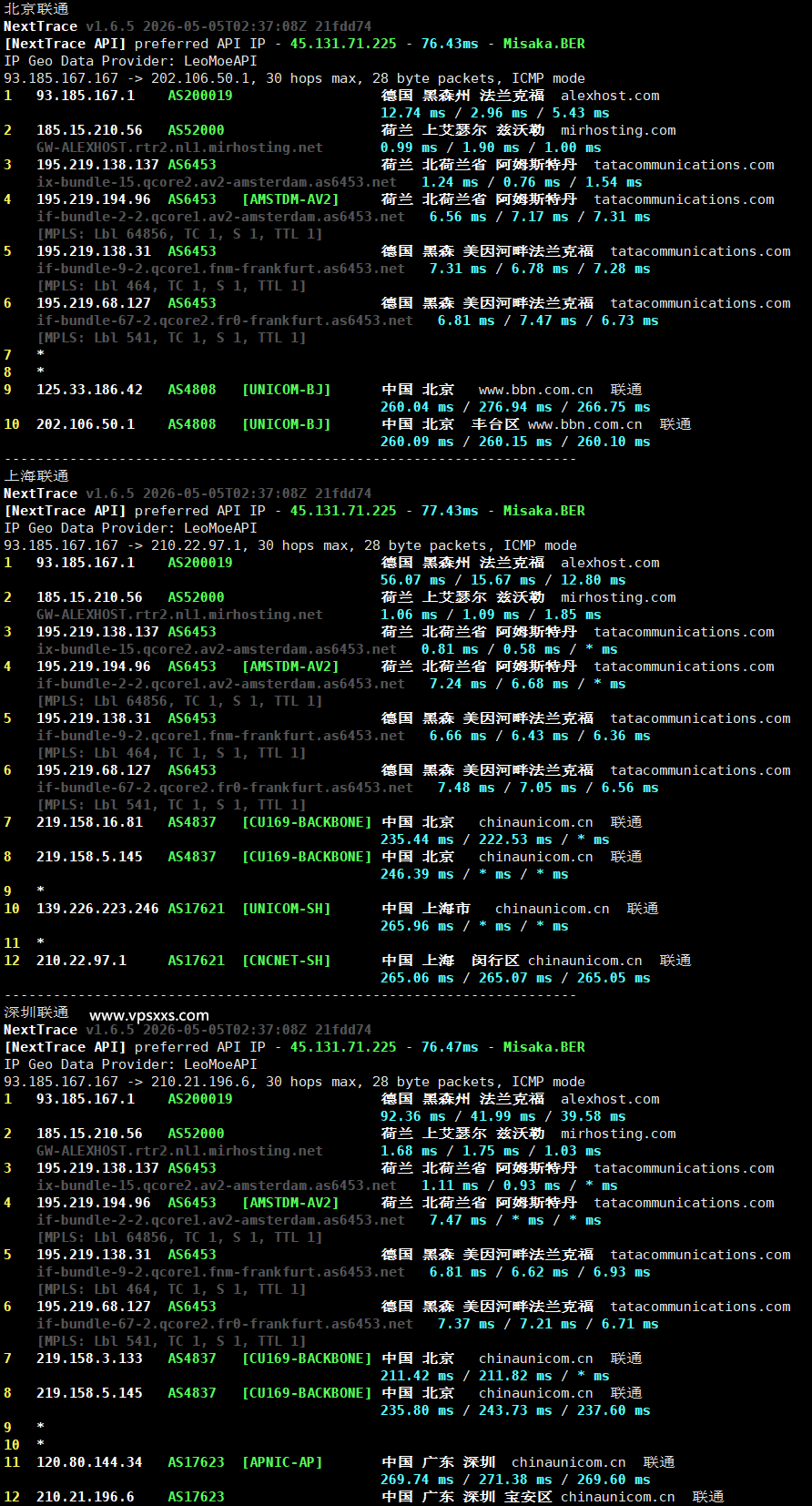Image resolution: width=812 pixels, height=1506 pixels.
Task: Select the [UNICOM-SH] tag
Action: [x=286, y=909]
